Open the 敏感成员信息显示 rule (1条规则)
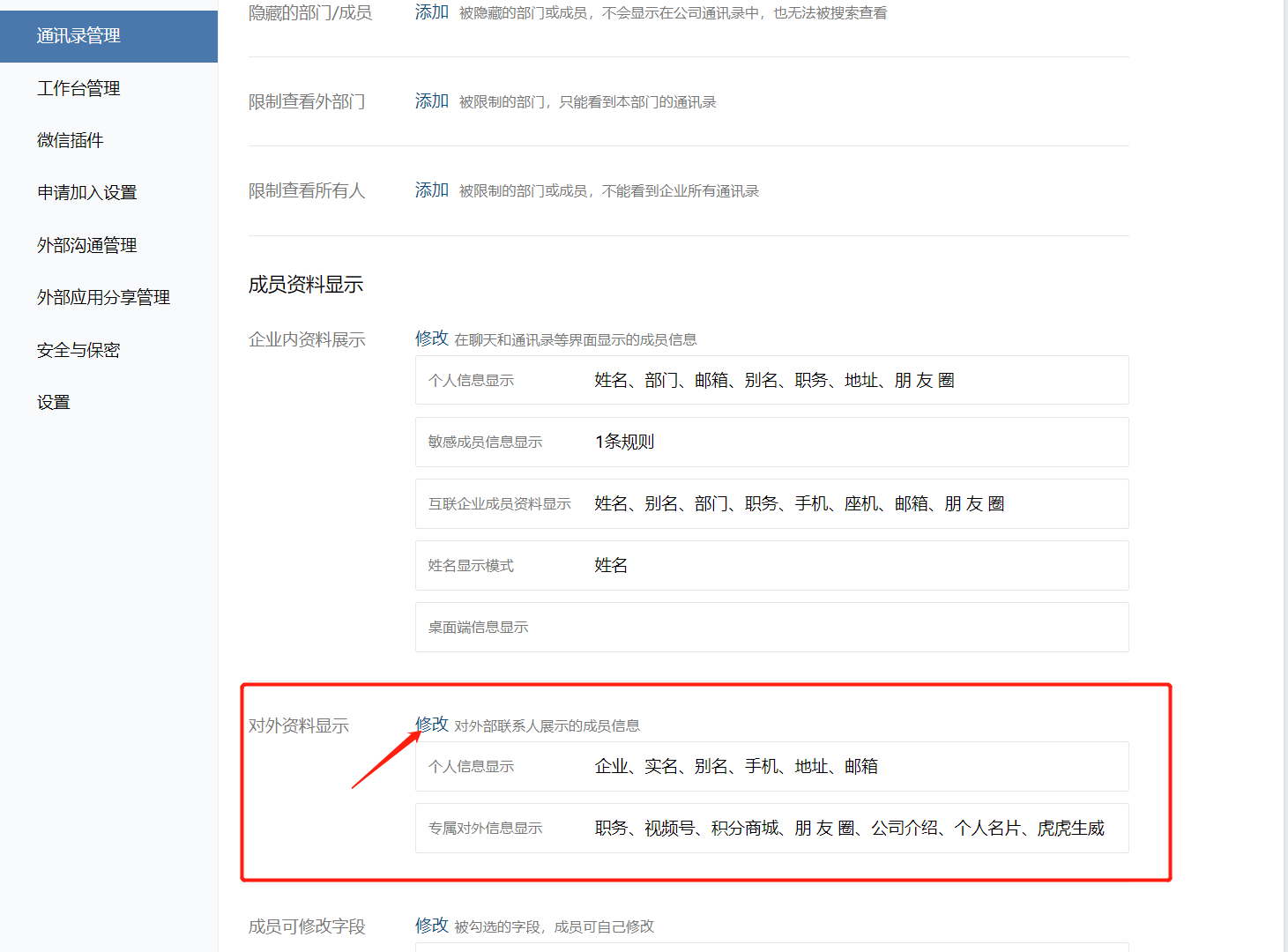The width and height of the screenshot is (1288, 952). (771, 442)
